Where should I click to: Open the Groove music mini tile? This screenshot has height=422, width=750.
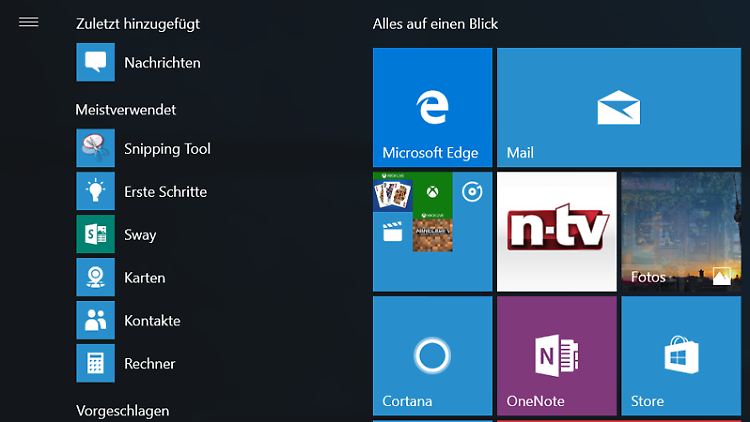[x=472, y=192]
